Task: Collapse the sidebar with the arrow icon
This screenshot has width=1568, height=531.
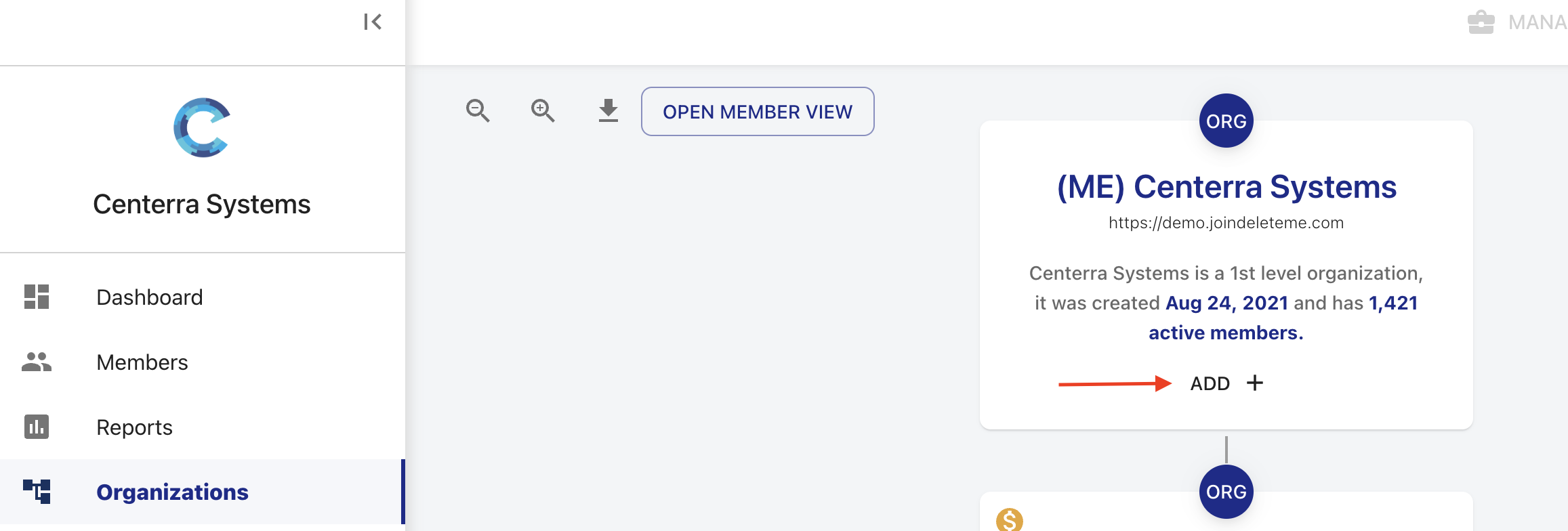Action: tap(373, 22)
